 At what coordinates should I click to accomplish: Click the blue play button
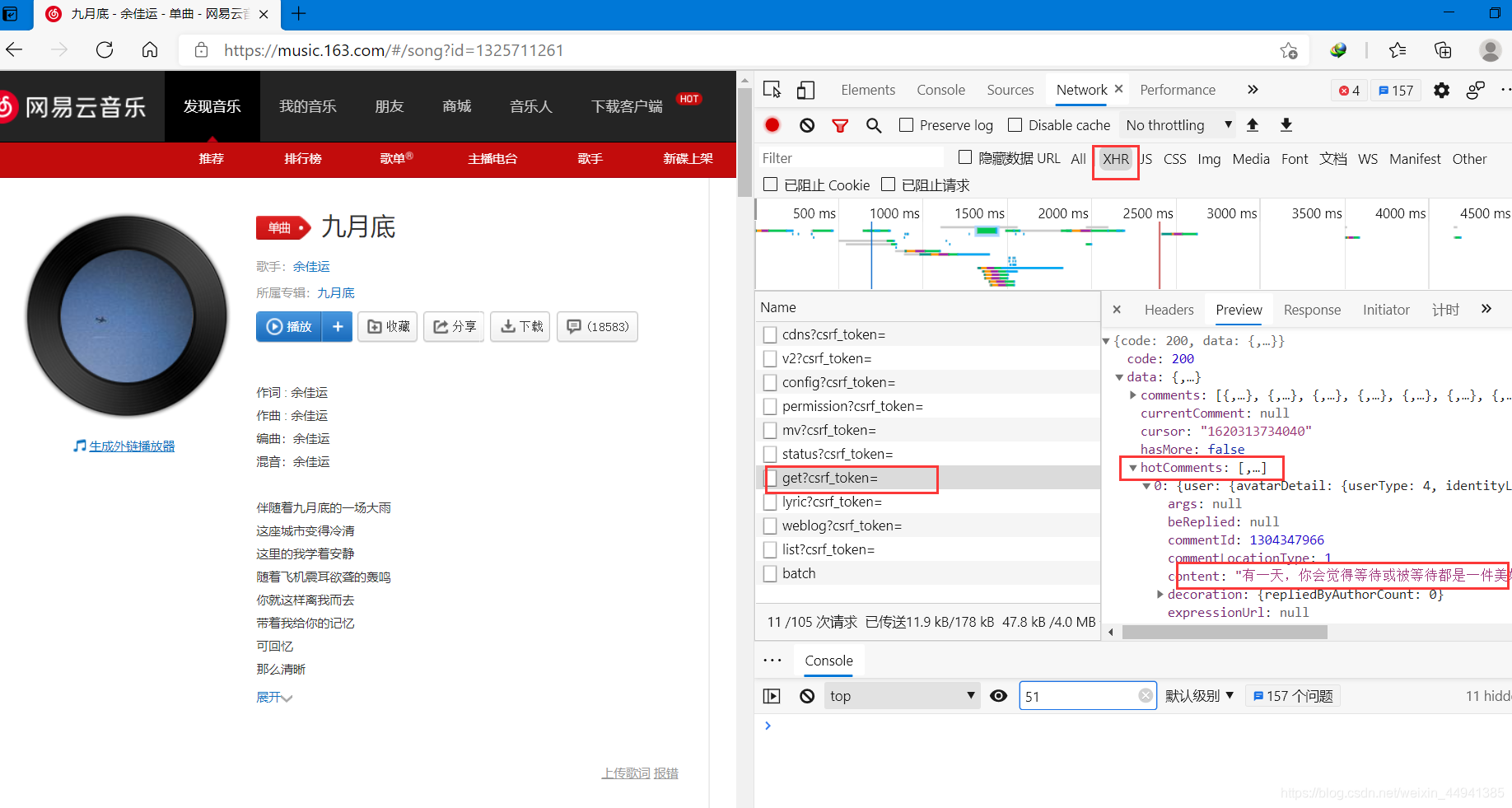pos(289,327)
